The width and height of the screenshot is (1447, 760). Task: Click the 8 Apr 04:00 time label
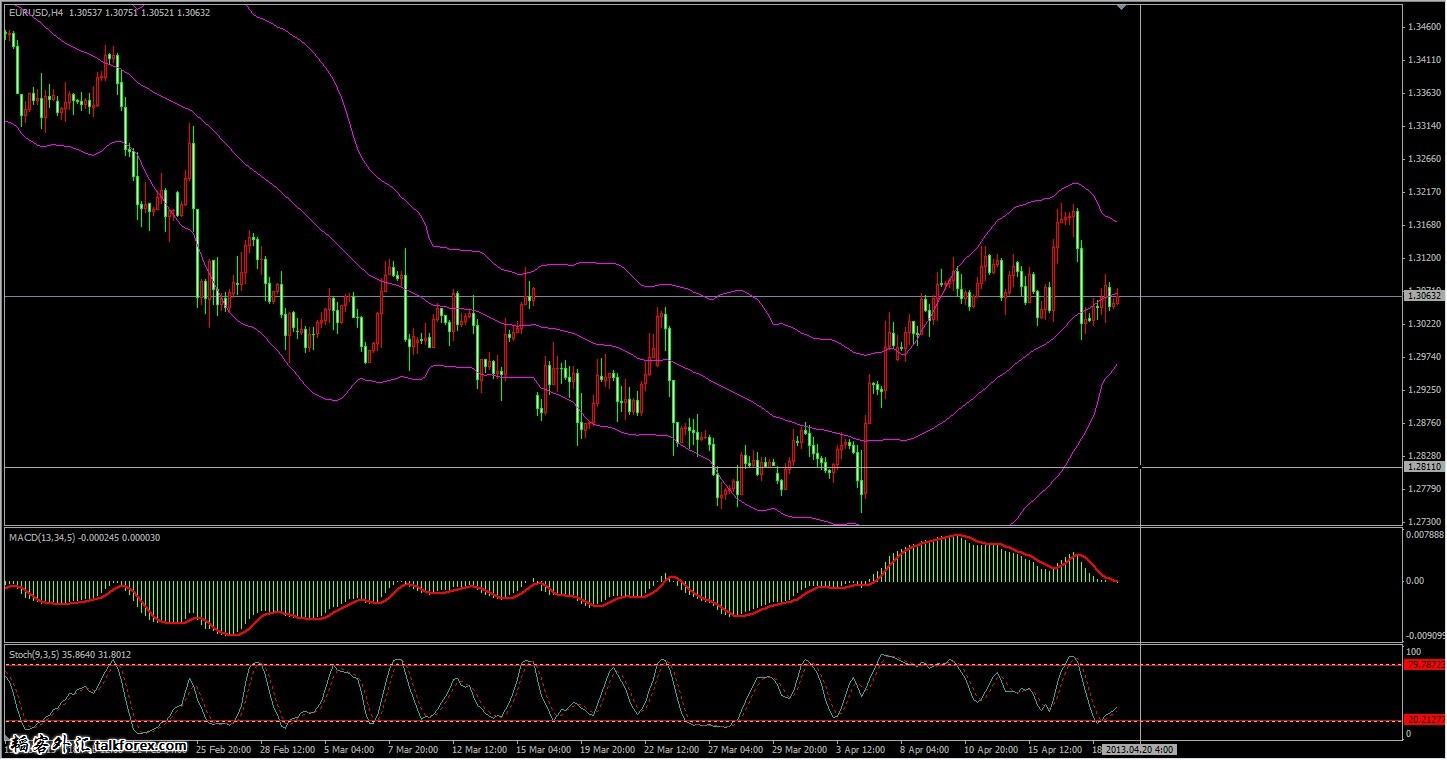coord(925,748)
